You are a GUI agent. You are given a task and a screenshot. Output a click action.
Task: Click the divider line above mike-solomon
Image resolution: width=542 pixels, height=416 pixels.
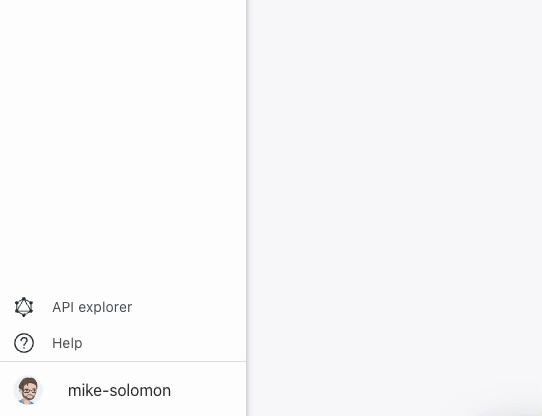[123, 362]
